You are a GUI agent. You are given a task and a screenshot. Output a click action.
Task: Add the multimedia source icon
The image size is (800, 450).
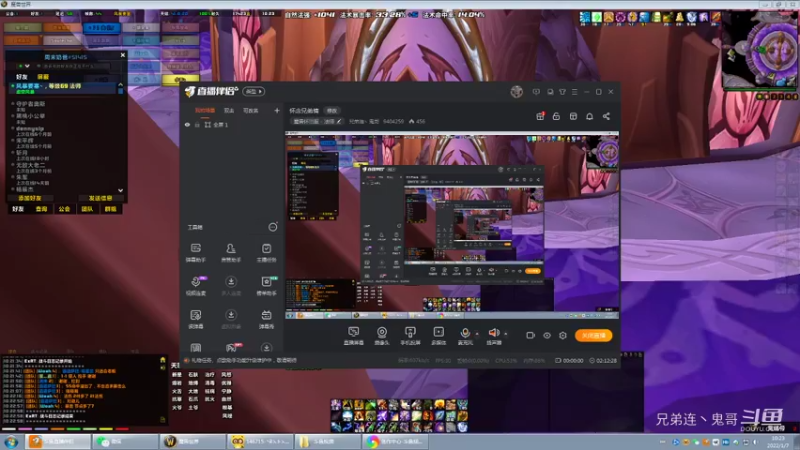tap(438, 336)
